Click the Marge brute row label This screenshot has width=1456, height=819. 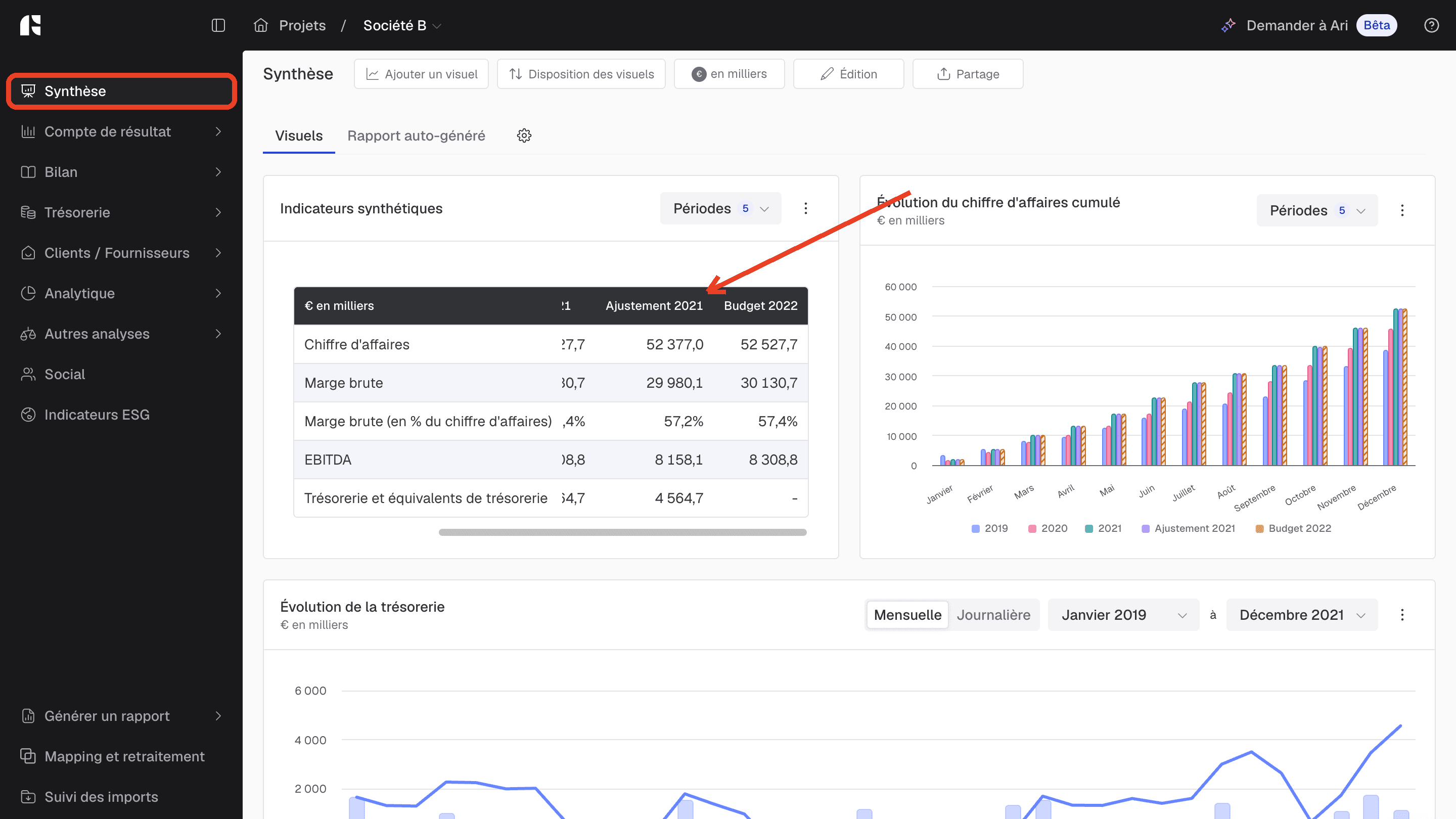click(344, 383)
